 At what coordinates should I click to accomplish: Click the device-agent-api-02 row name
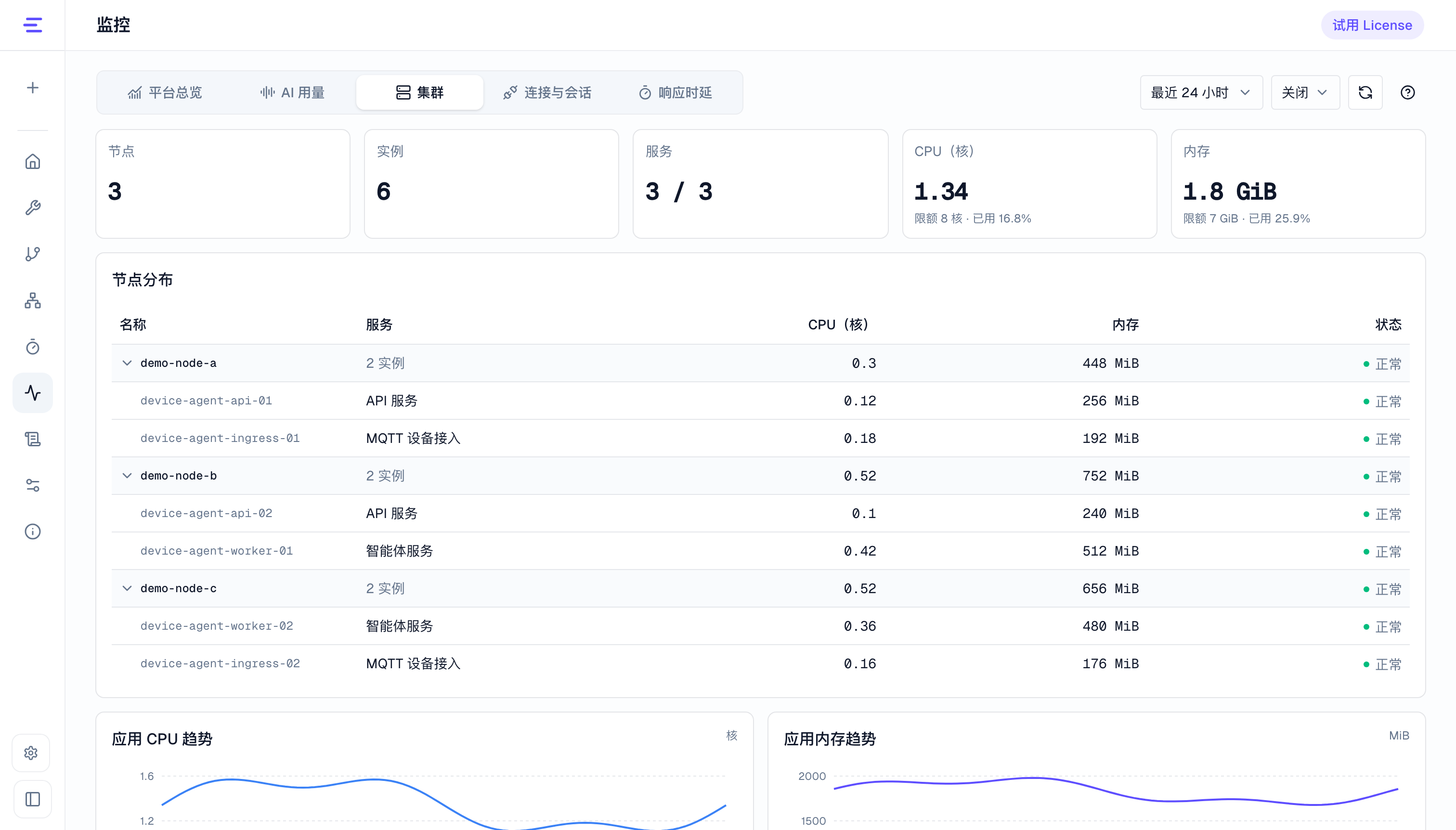coord(206,513)
